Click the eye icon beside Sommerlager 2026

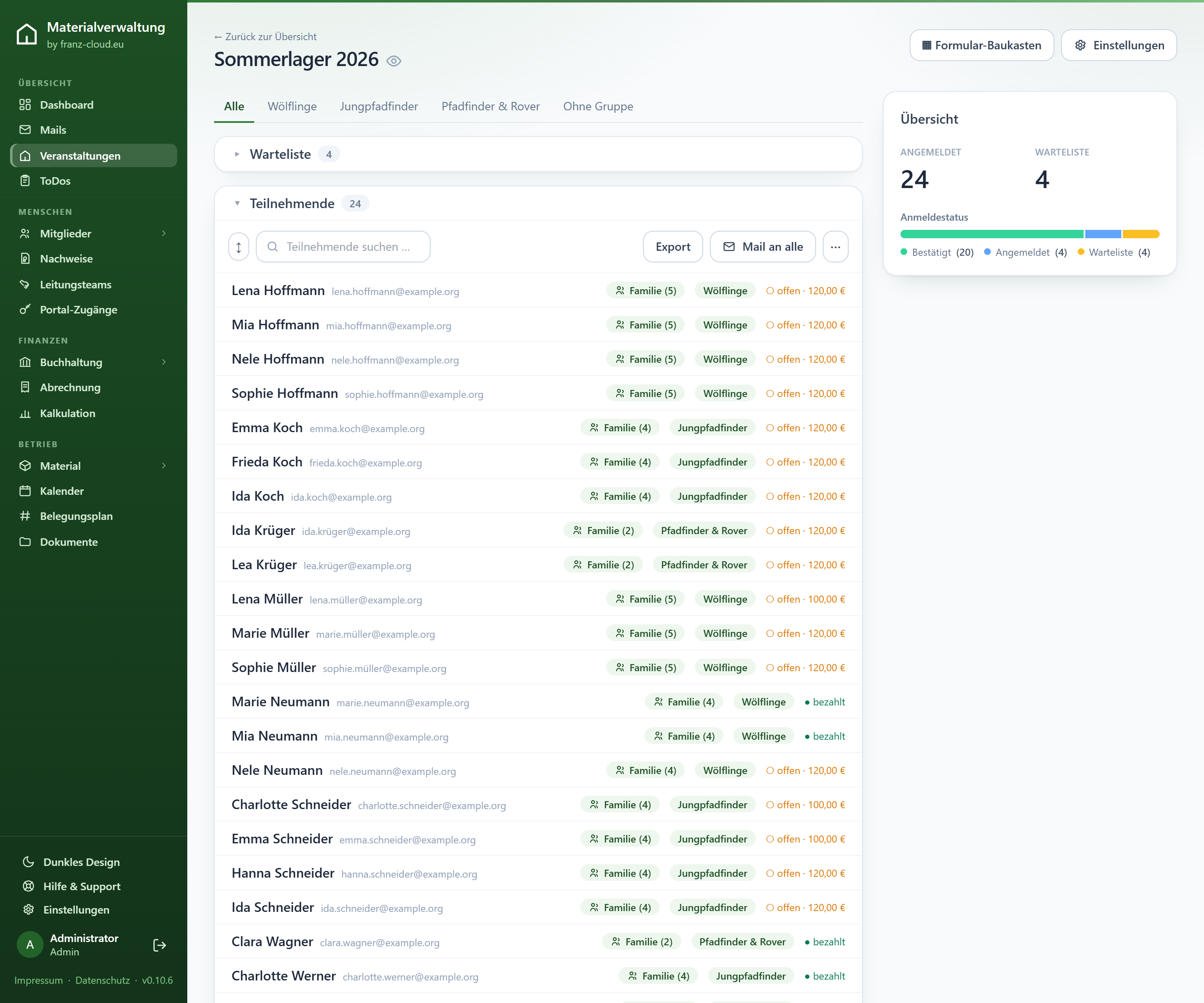pos(393,61)
